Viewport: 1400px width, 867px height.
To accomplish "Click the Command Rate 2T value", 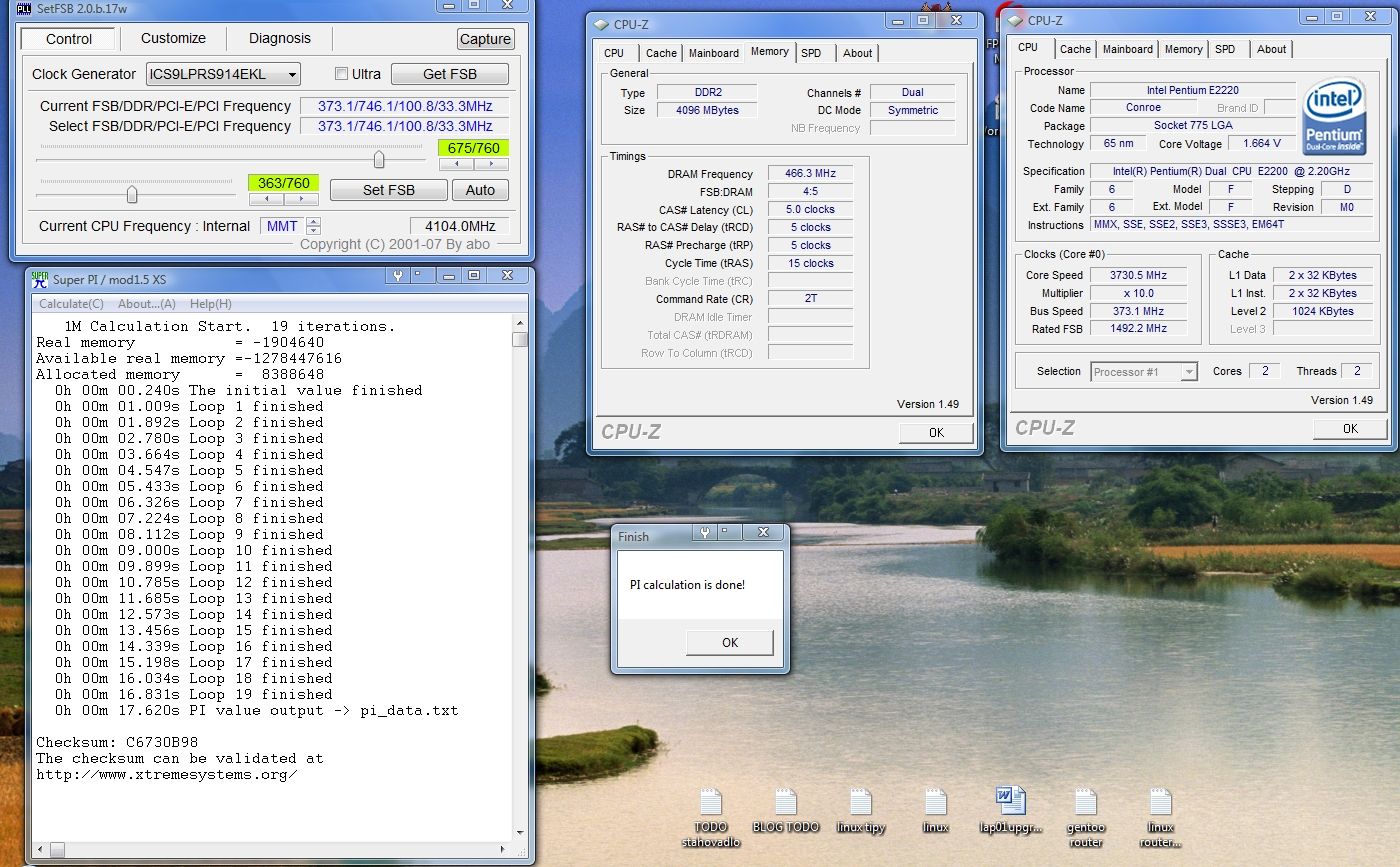I will click(810, 299).
